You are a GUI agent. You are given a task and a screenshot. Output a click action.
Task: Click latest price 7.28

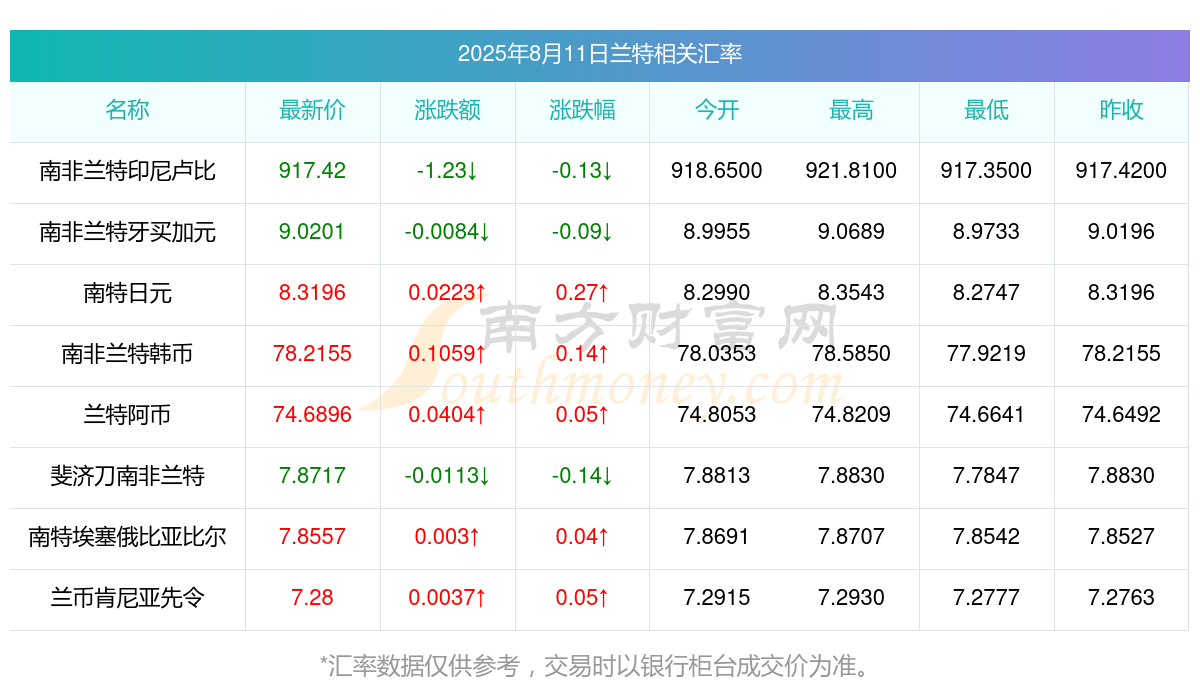click(312, 598)
